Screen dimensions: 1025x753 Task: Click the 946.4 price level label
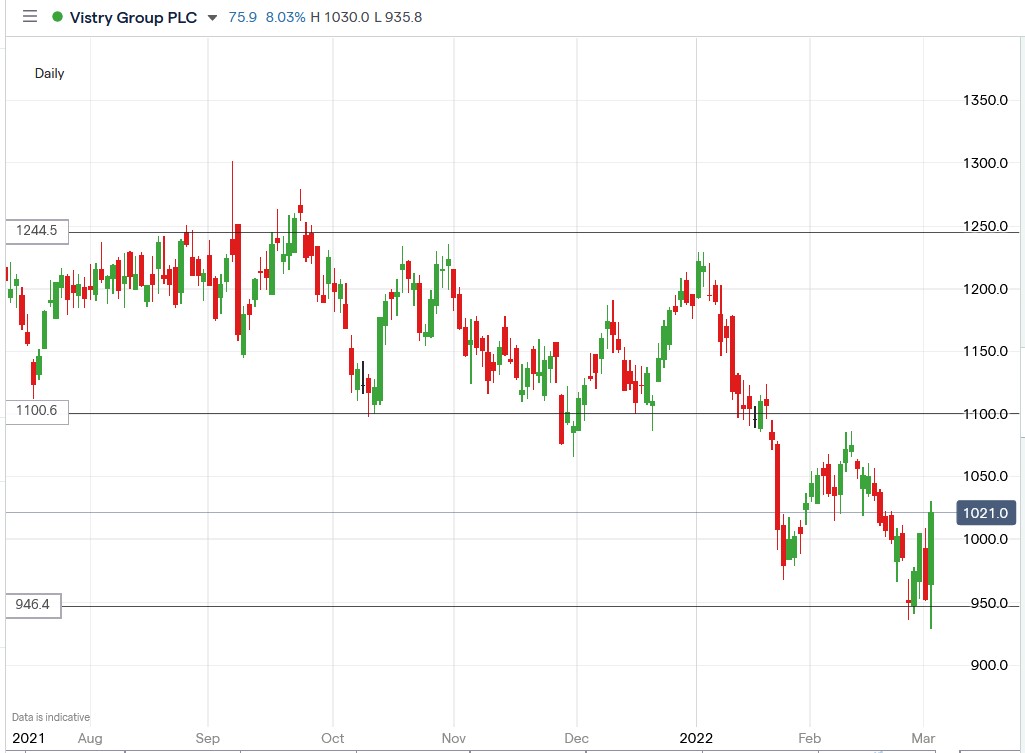point(33,604)
